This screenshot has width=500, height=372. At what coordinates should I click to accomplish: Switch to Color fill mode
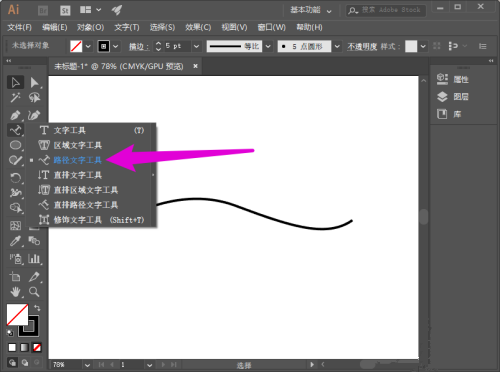(12, 347)
